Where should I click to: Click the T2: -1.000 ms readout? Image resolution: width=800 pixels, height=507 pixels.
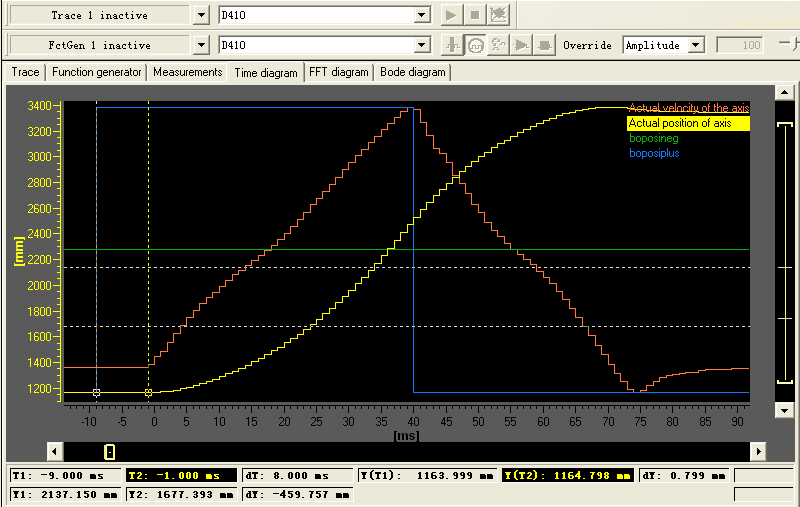point(181,475)
